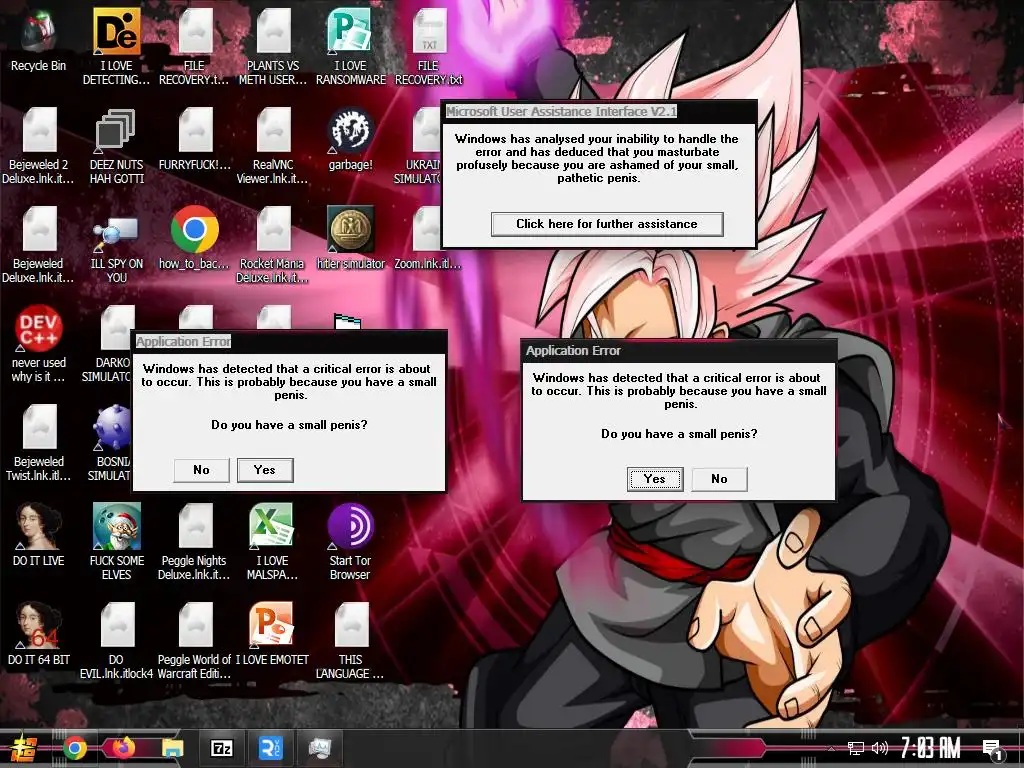
Task: Click the Microsoft User Assistance Interface title bar
Action: (600, 112)
